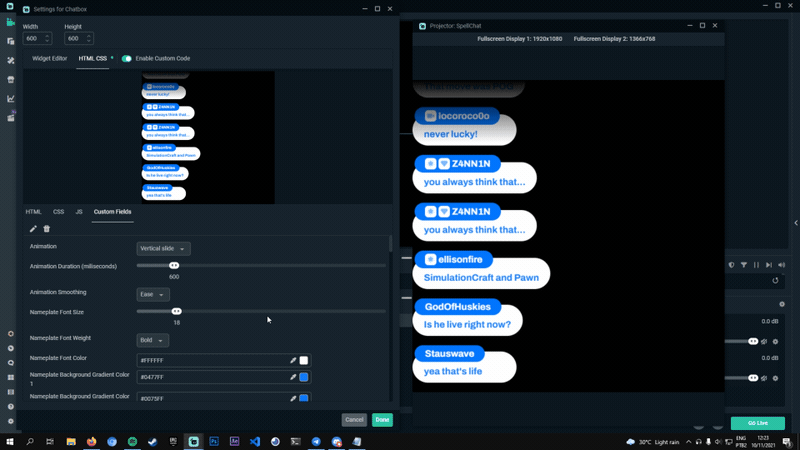Click the Height stepper arrows
The height and width of the screenshot is (450, 800).
click(89, 38)
